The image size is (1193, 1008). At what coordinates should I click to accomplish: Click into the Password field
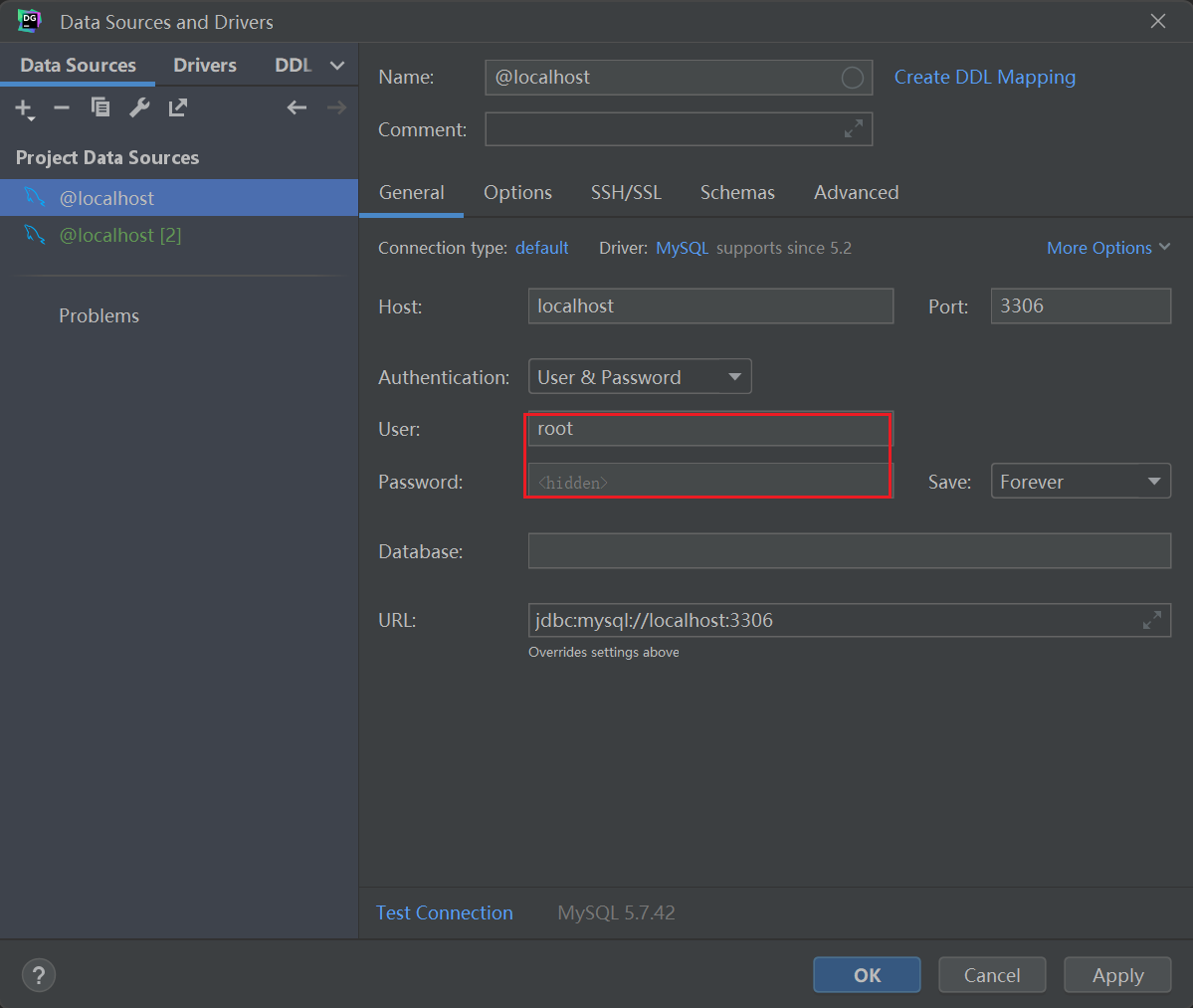(710, 482)
